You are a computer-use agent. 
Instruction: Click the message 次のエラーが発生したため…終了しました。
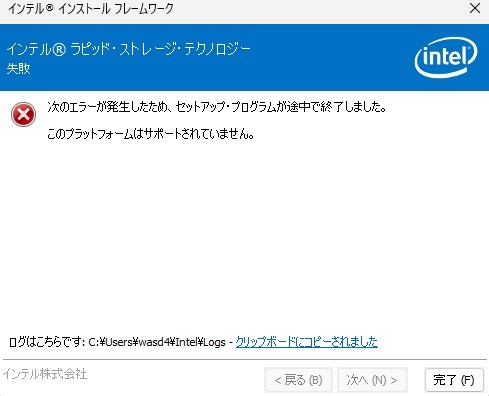[217, 107]
